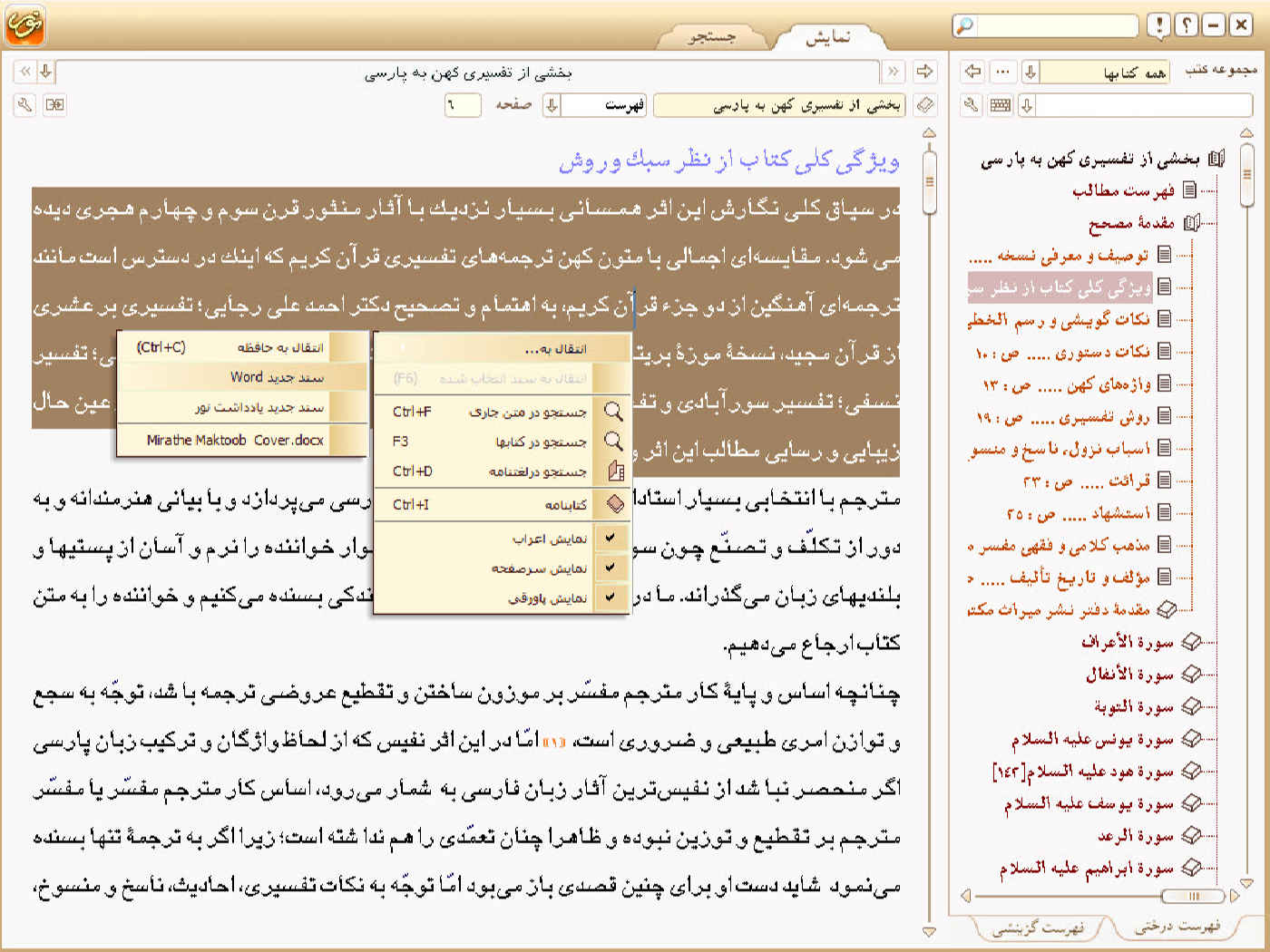The image size is (1270, 952).
Task: Click the magnifier icon in the top search box
Action: pyautogui.click(x=965, y=25)
